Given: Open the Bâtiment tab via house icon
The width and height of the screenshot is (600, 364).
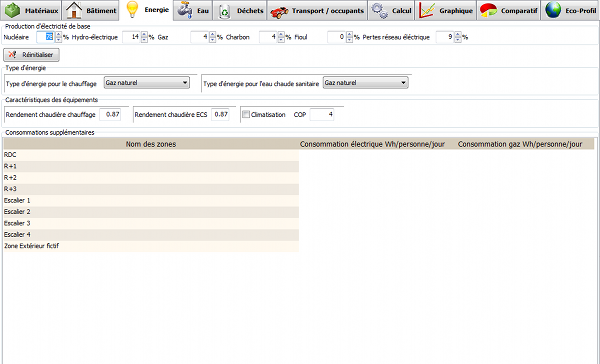Looking at the screenshot, I should (74, 10).
